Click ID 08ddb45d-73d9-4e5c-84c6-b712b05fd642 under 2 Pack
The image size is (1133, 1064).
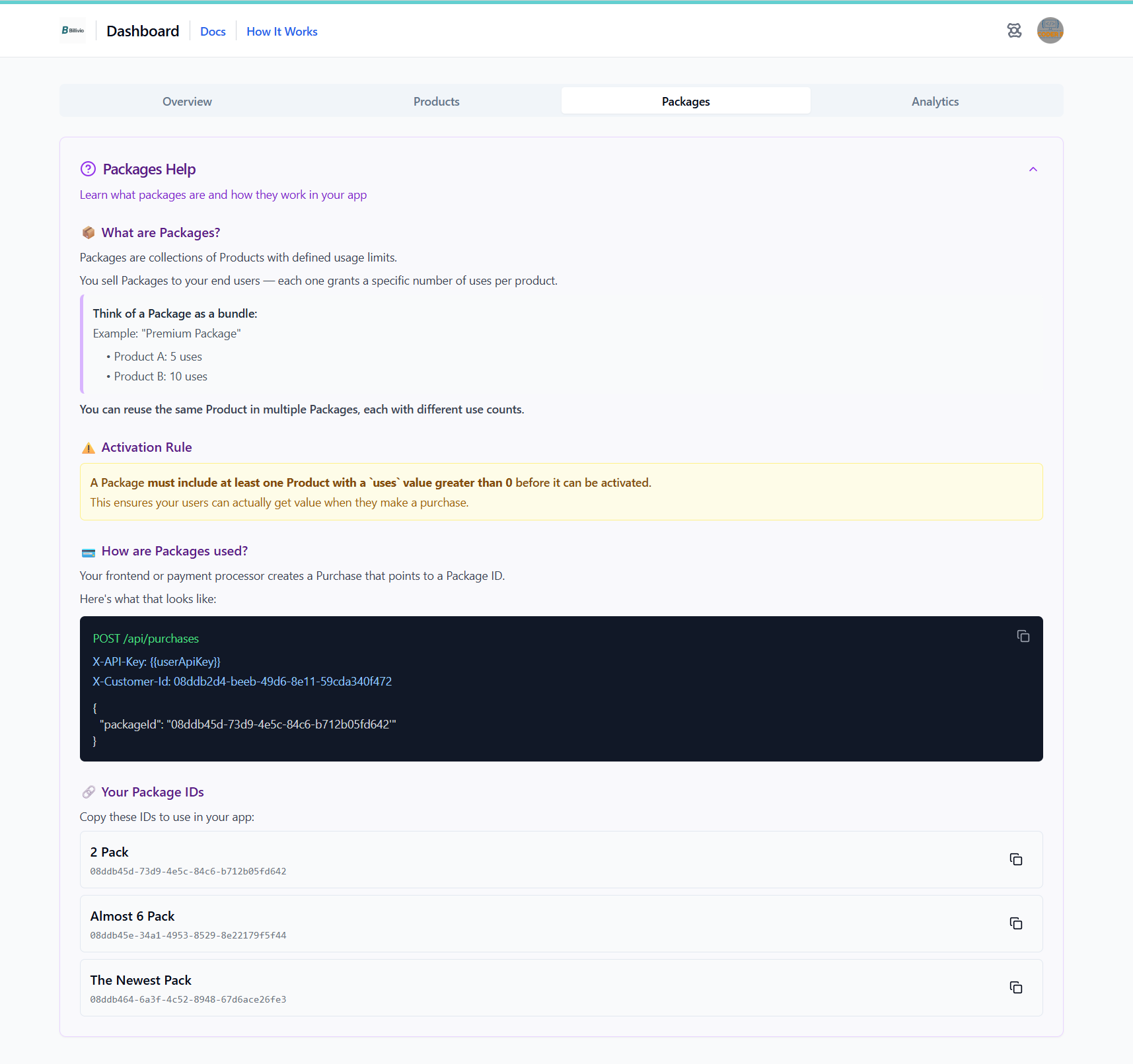(188, 871)
